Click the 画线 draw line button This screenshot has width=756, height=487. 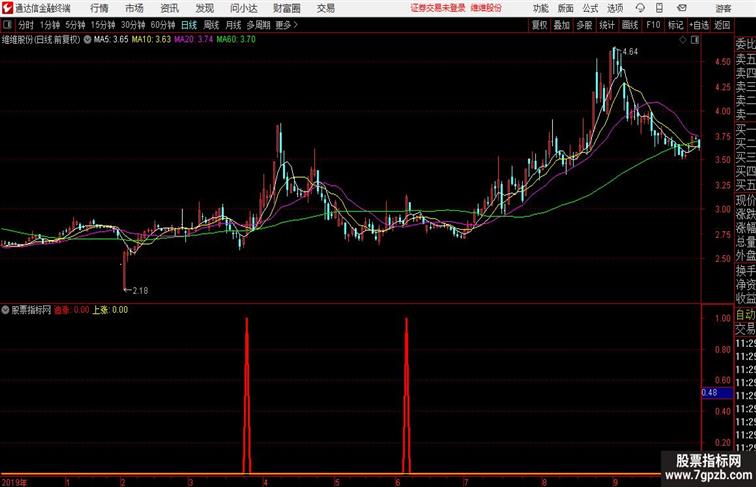(x=630, y=25)
